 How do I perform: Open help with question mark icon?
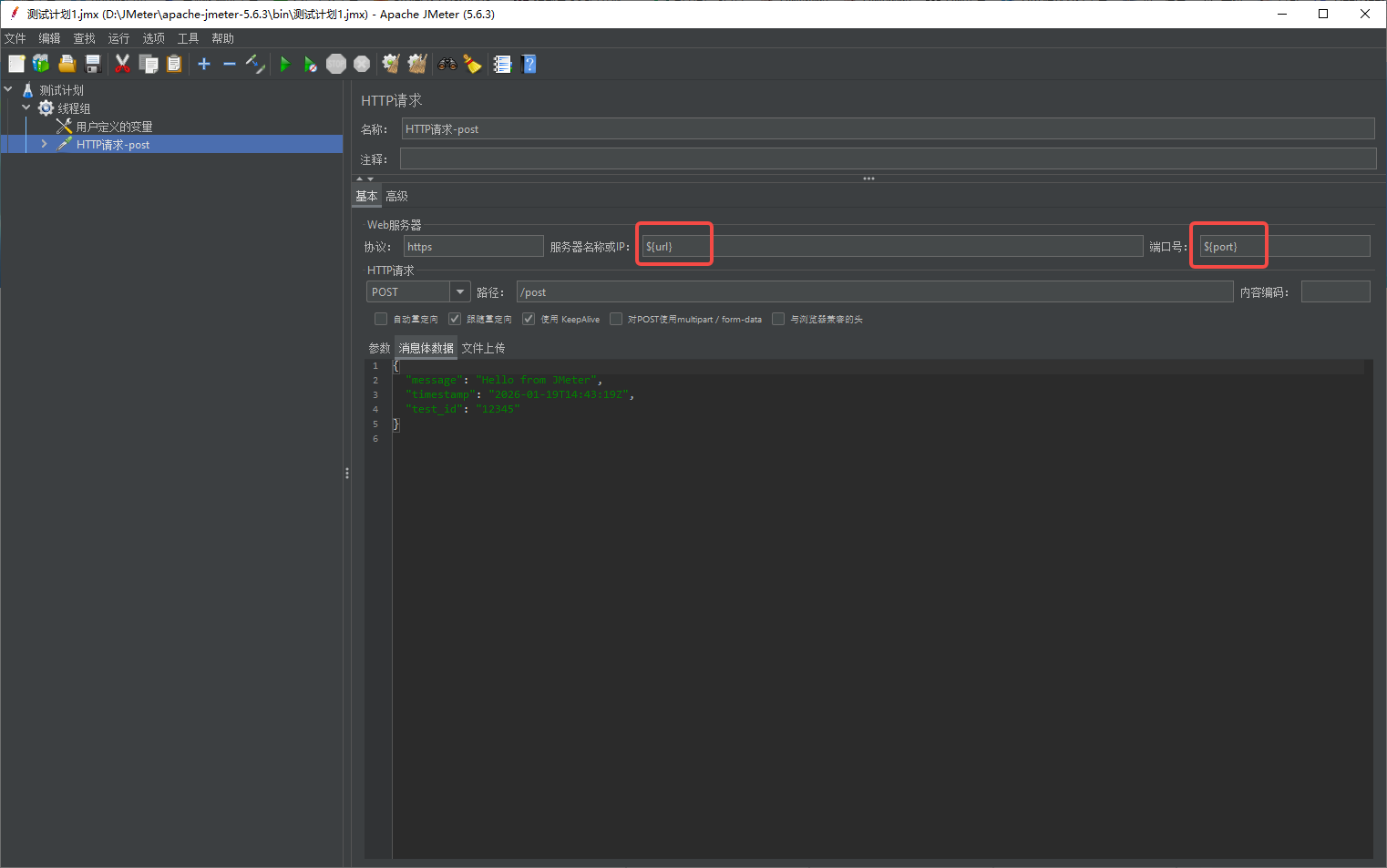[529, 64]
